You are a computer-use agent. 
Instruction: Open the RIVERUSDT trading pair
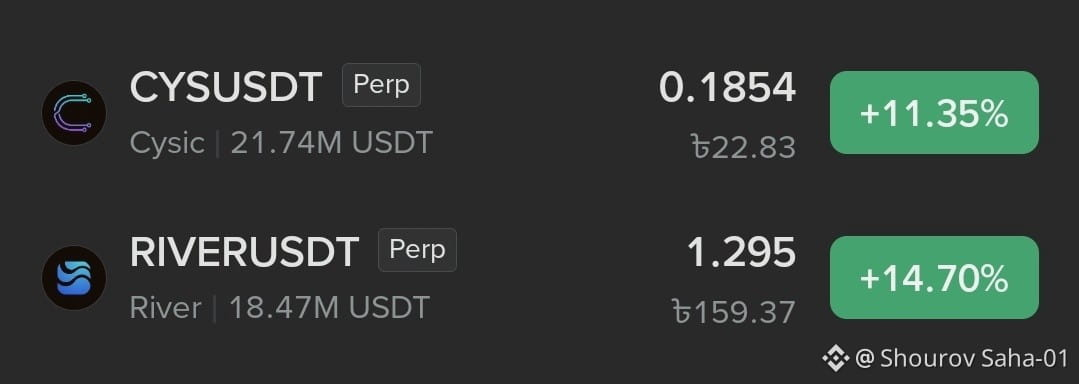244,252
